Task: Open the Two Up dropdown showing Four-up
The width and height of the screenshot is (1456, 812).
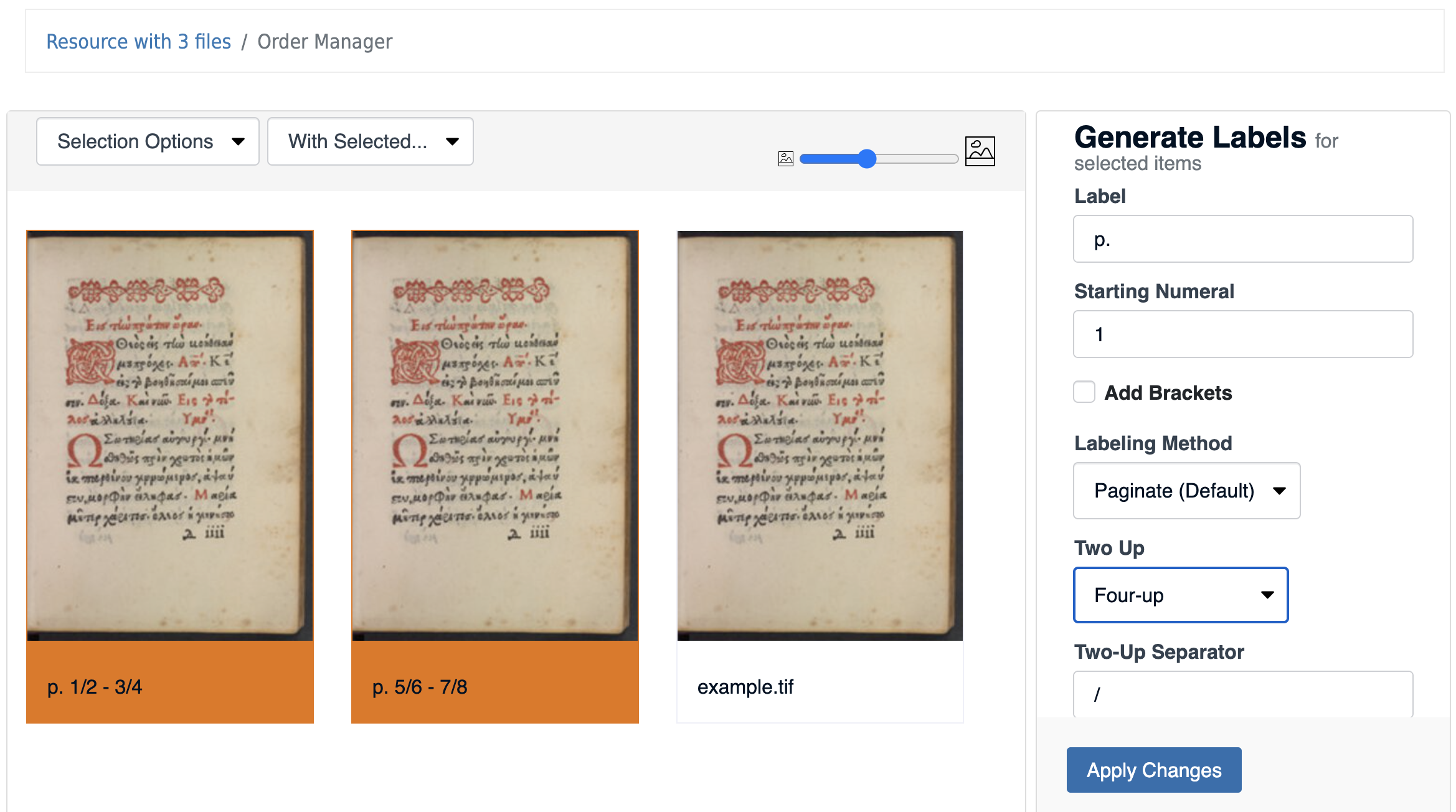Action: (1180, 595)
